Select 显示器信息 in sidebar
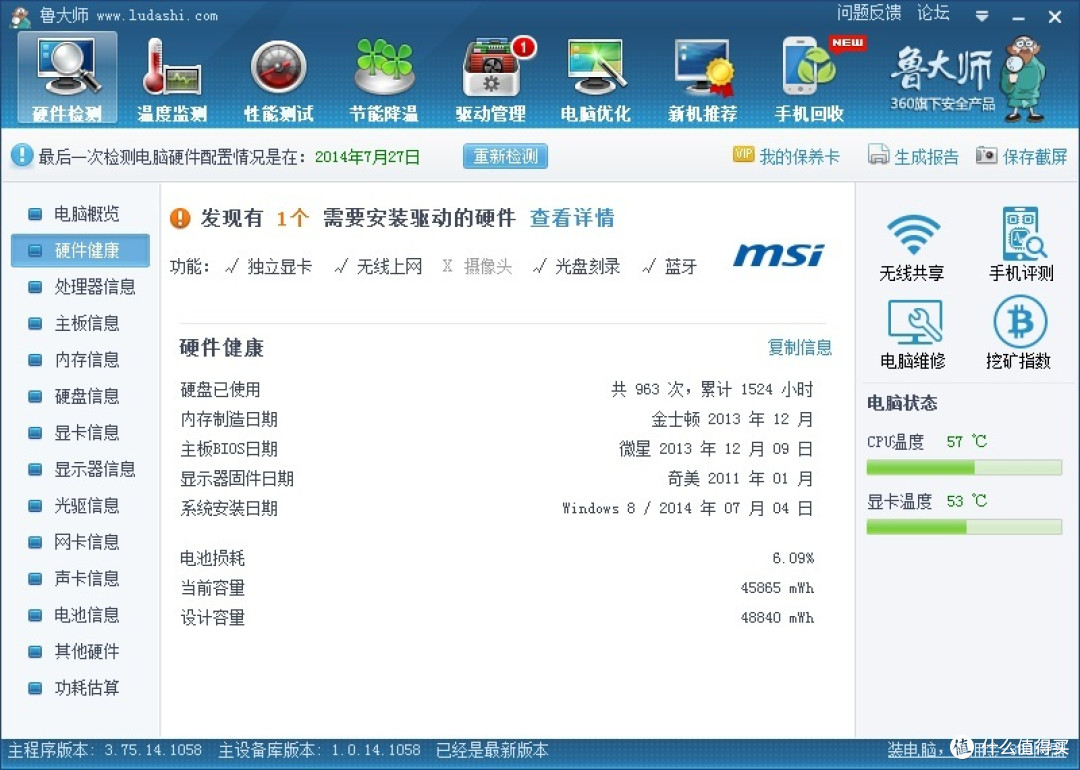The width and height of the screenshot is (1080, 770). 80,470
